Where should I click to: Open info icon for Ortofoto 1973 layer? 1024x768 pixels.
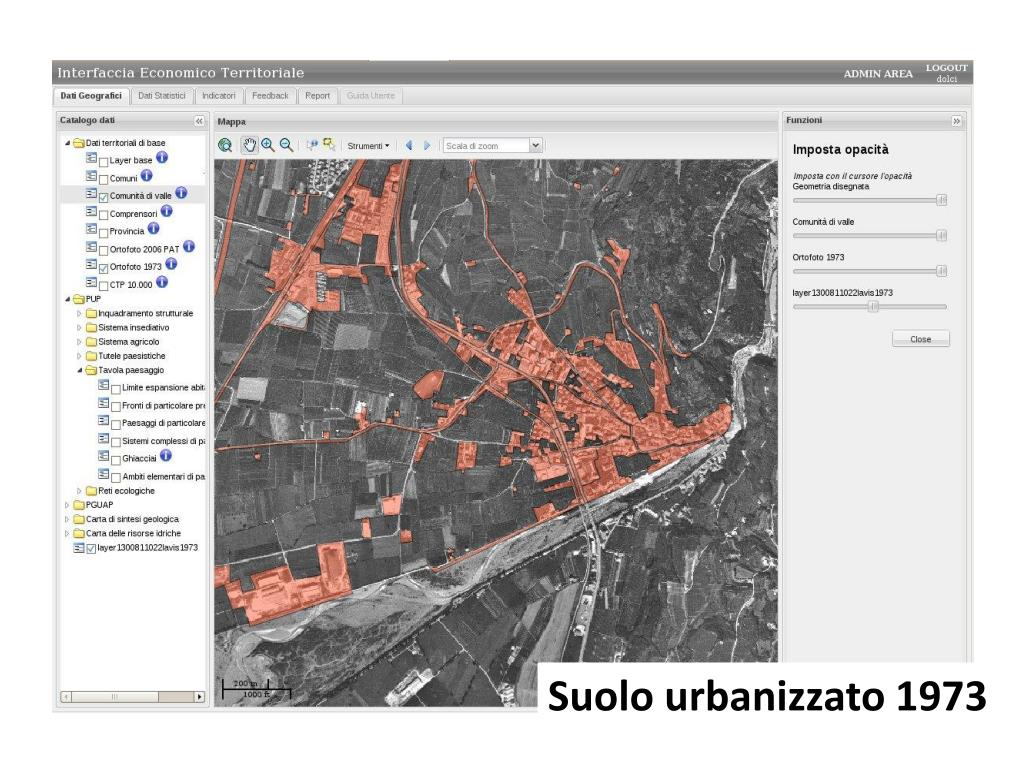click(171, 265)
